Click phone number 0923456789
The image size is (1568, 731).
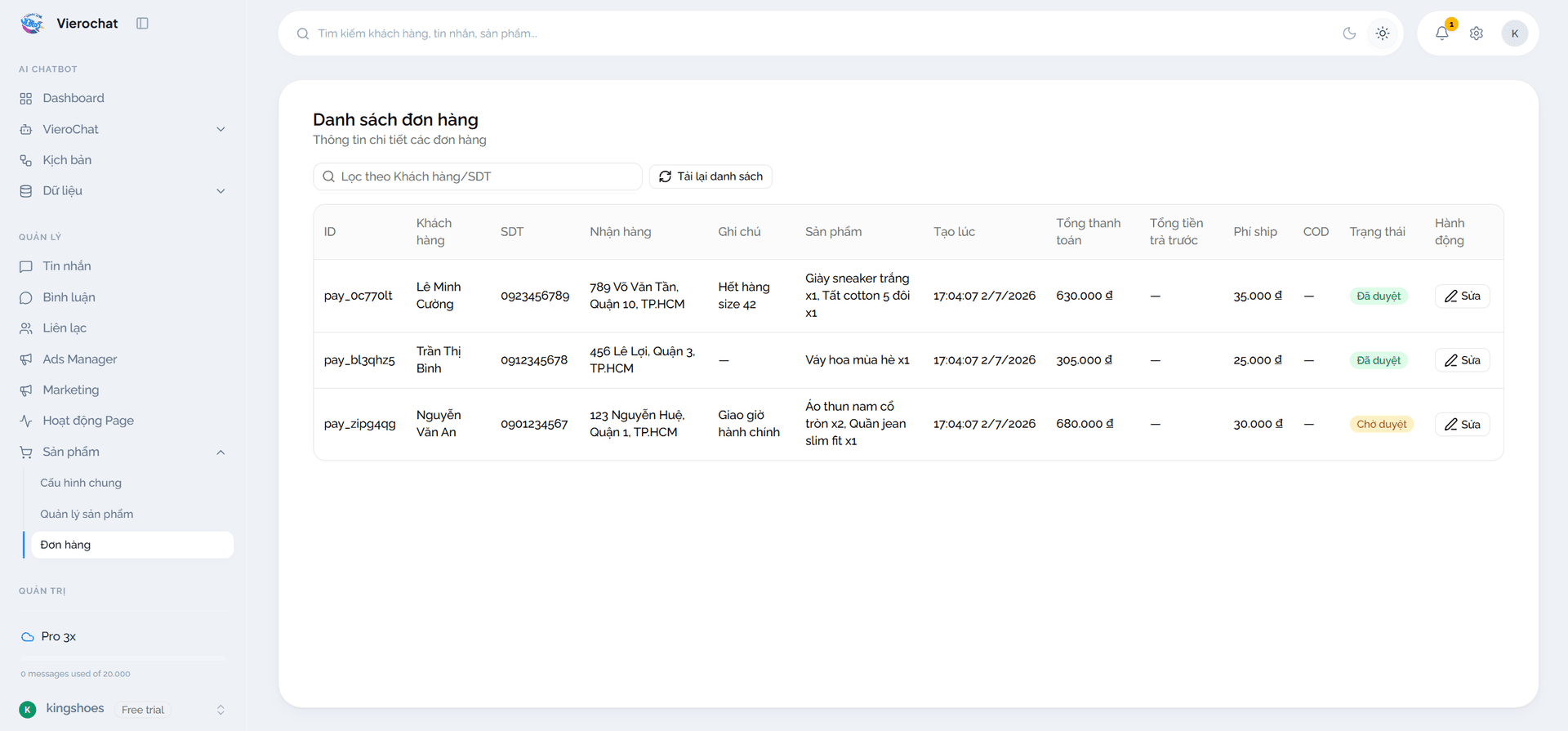pyautogui.click(x=535, y=296)
